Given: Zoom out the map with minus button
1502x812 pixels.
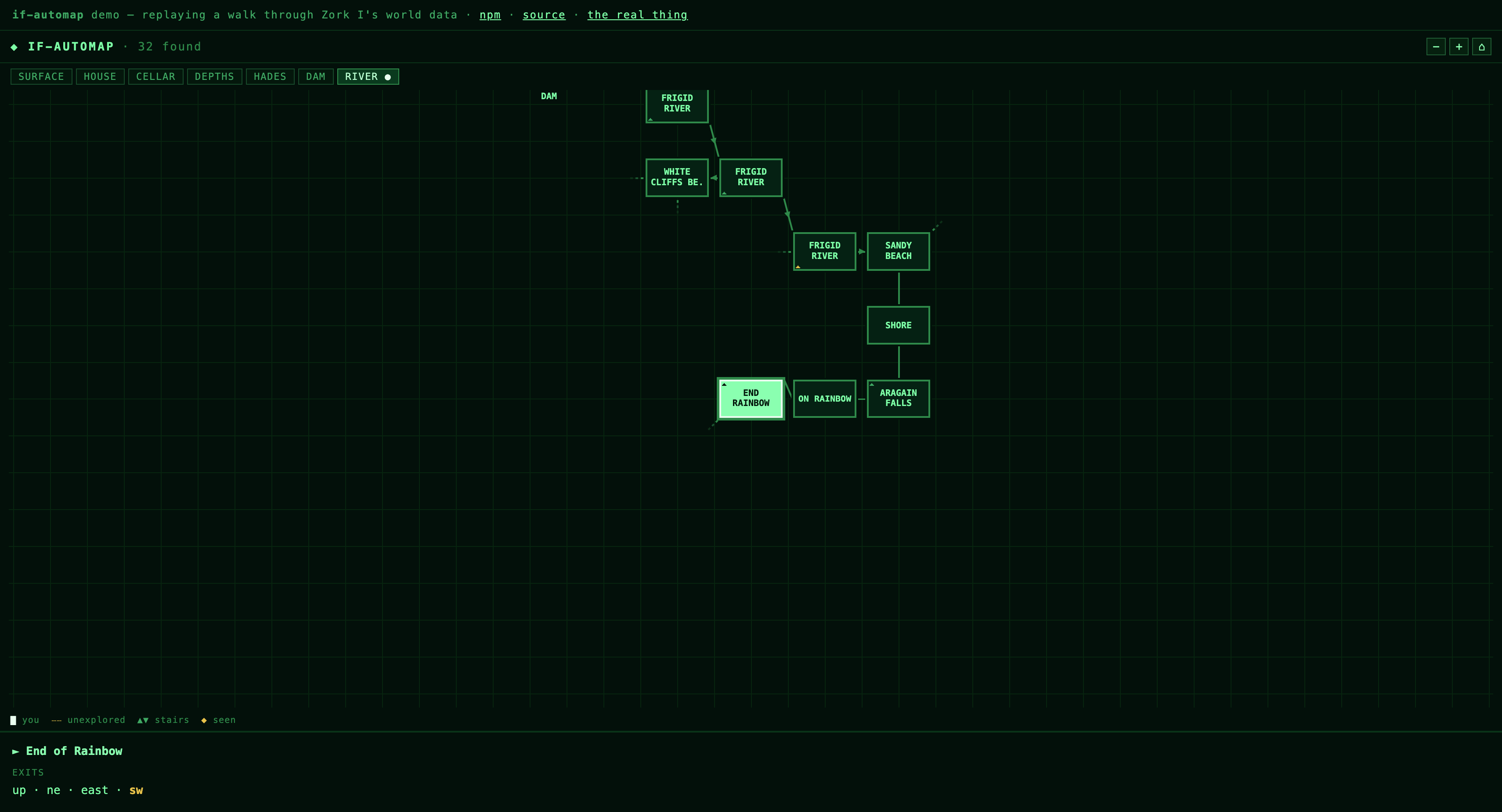Looking at the screenshot, I should tap(1436, 47).
